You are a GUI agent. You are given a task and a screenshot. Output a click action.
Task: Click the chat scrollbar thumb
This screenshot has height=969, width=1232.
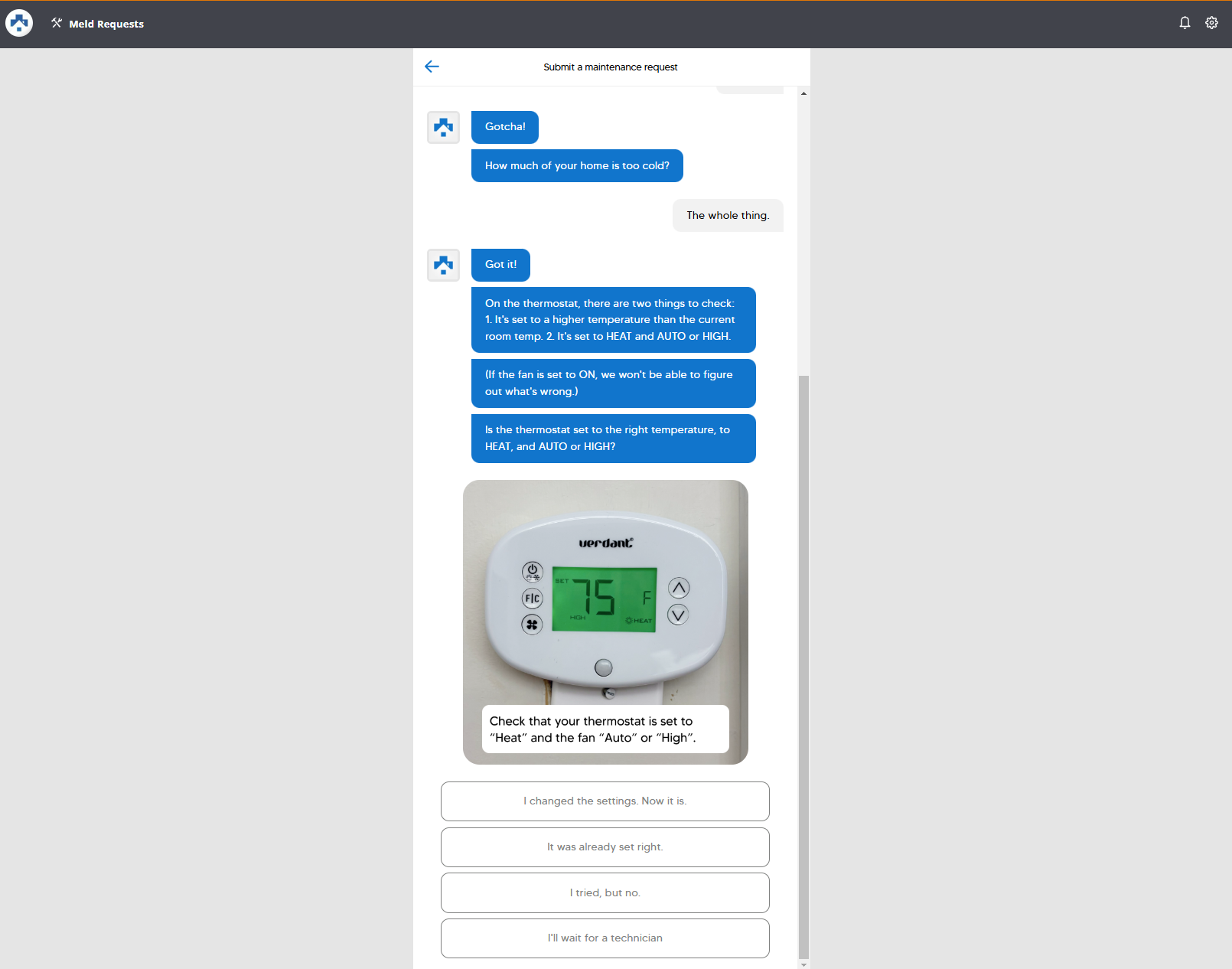803,666
